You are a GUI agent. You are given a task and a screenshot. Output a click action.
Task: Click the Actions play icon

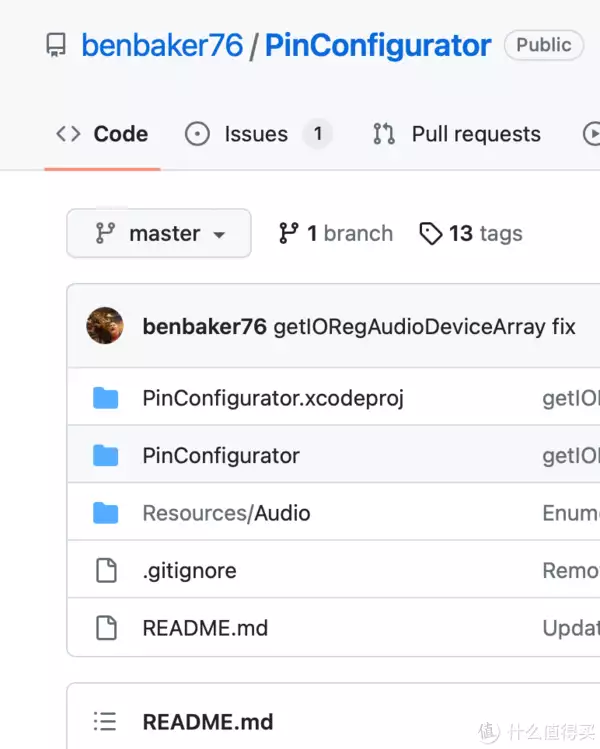591,134
